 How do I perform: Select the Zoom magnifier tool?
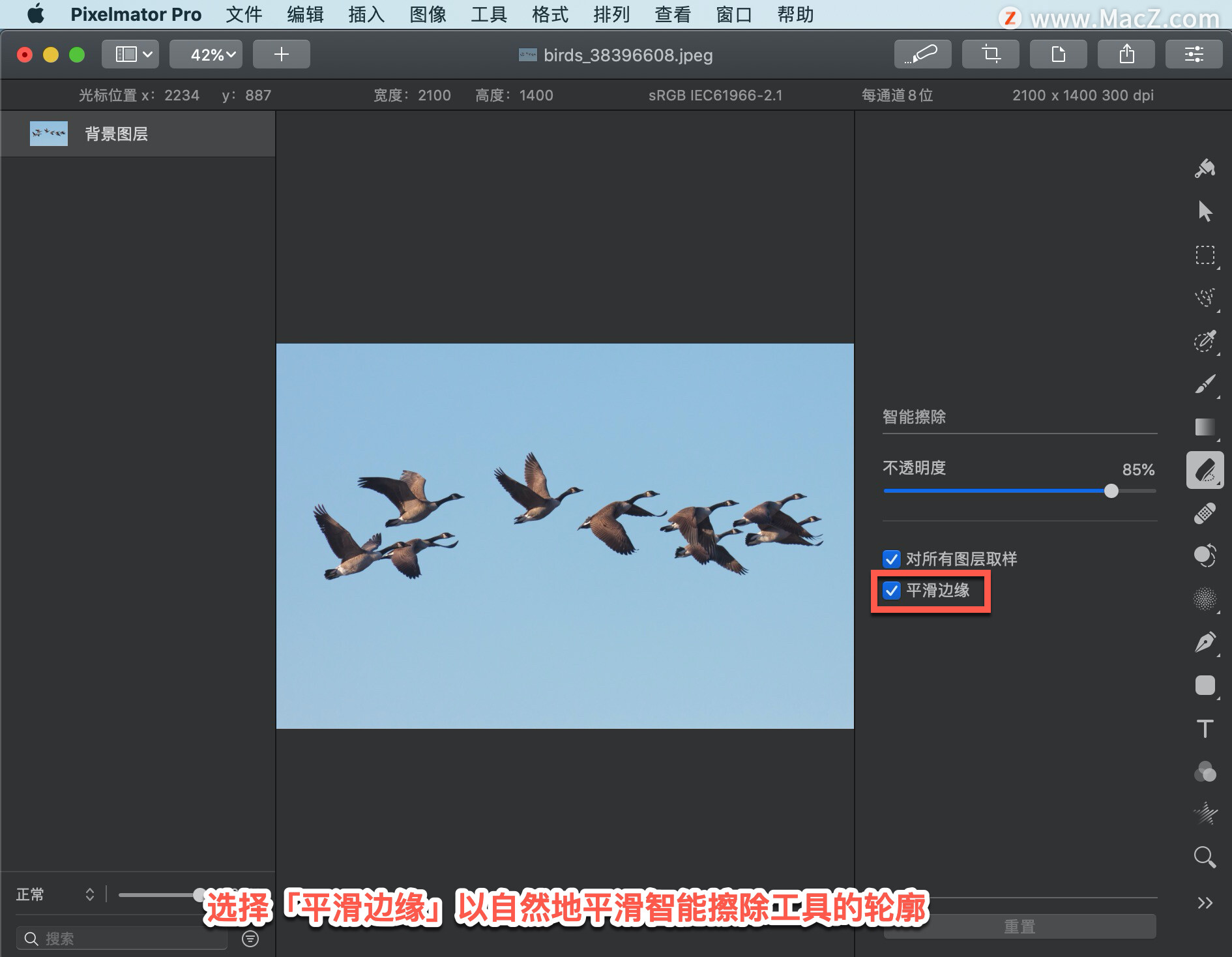click(x=1205, y=857)
